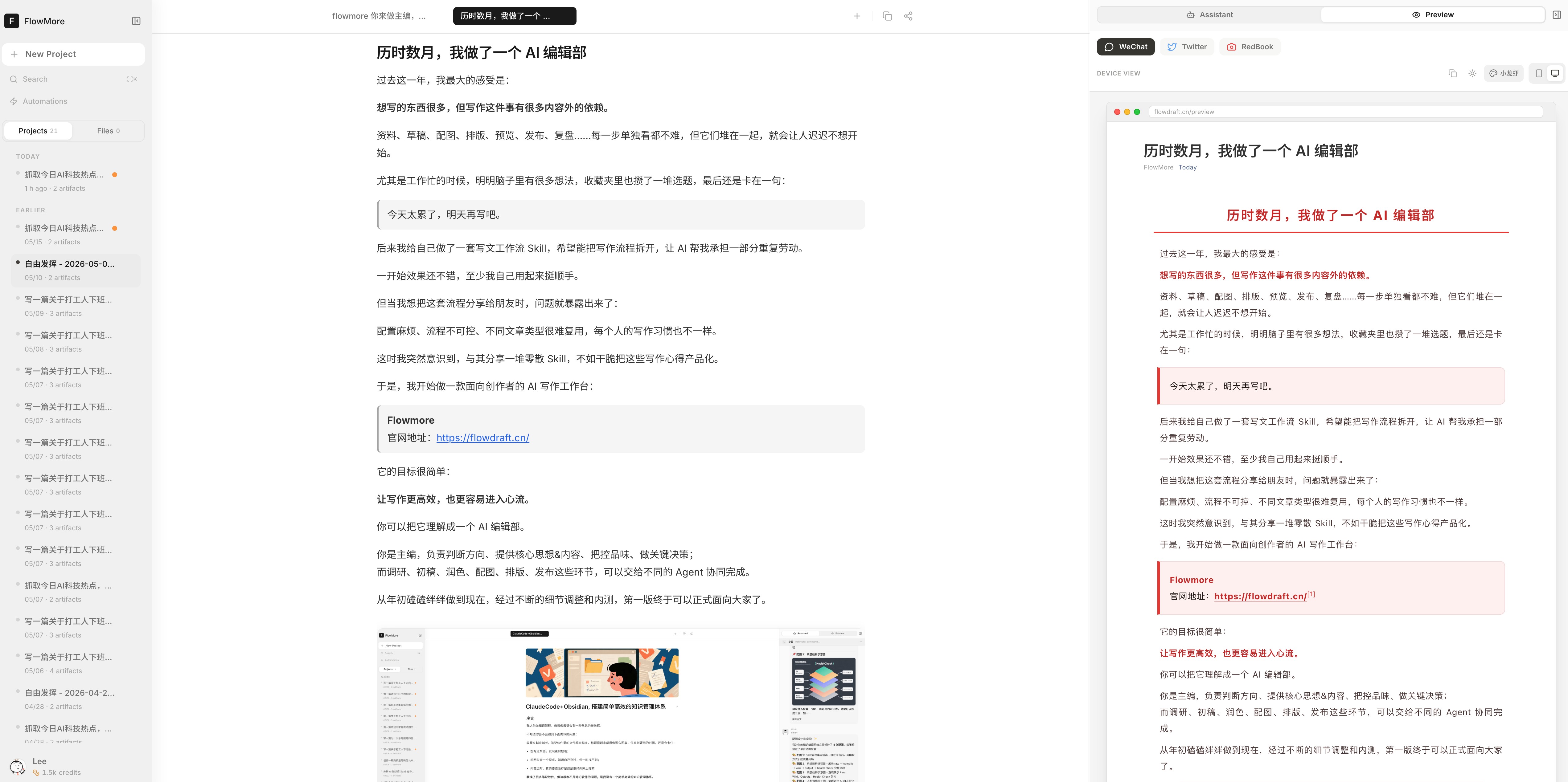Image resolution: width=1568 pixels, height=782 pixels.
Task: Switch to Projects tab in sidebar
Action: point(38,131)
